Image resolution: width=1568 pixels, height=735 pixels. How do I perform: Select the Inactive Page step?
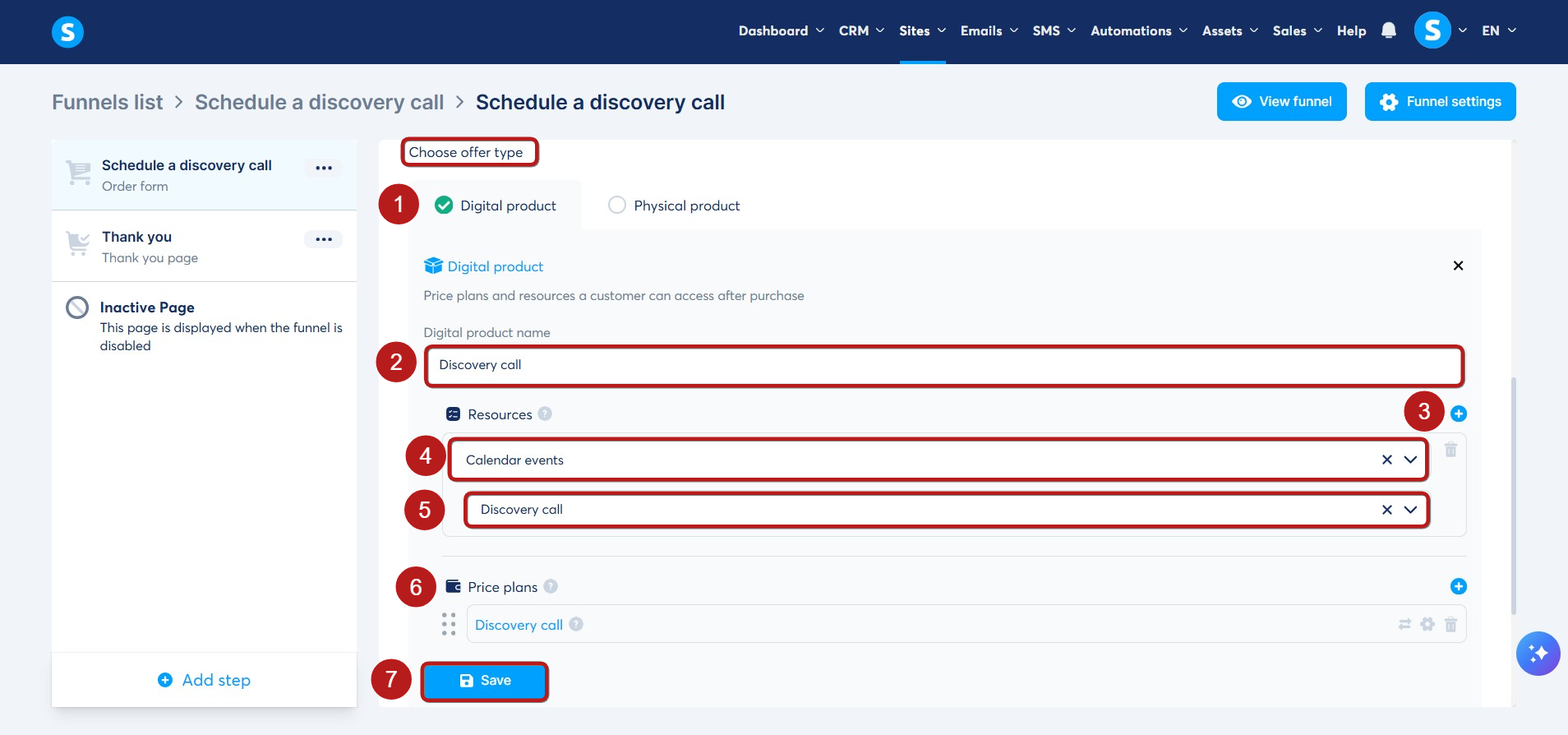tap(205, 326)
